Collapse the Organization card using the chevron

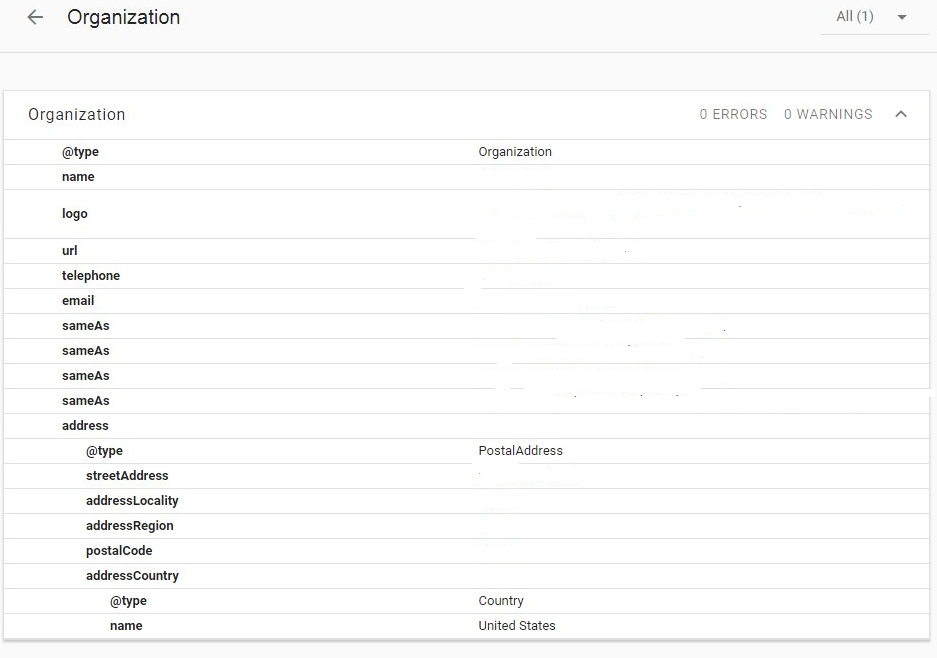901,114
